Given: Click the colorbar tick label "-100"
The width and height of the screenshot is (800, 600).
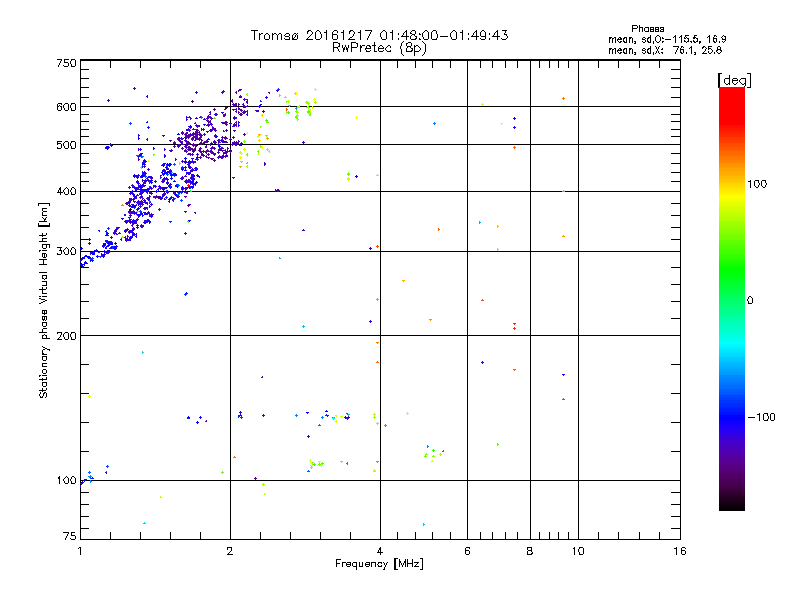Looking at the screenshot, I should coord(762,417).
